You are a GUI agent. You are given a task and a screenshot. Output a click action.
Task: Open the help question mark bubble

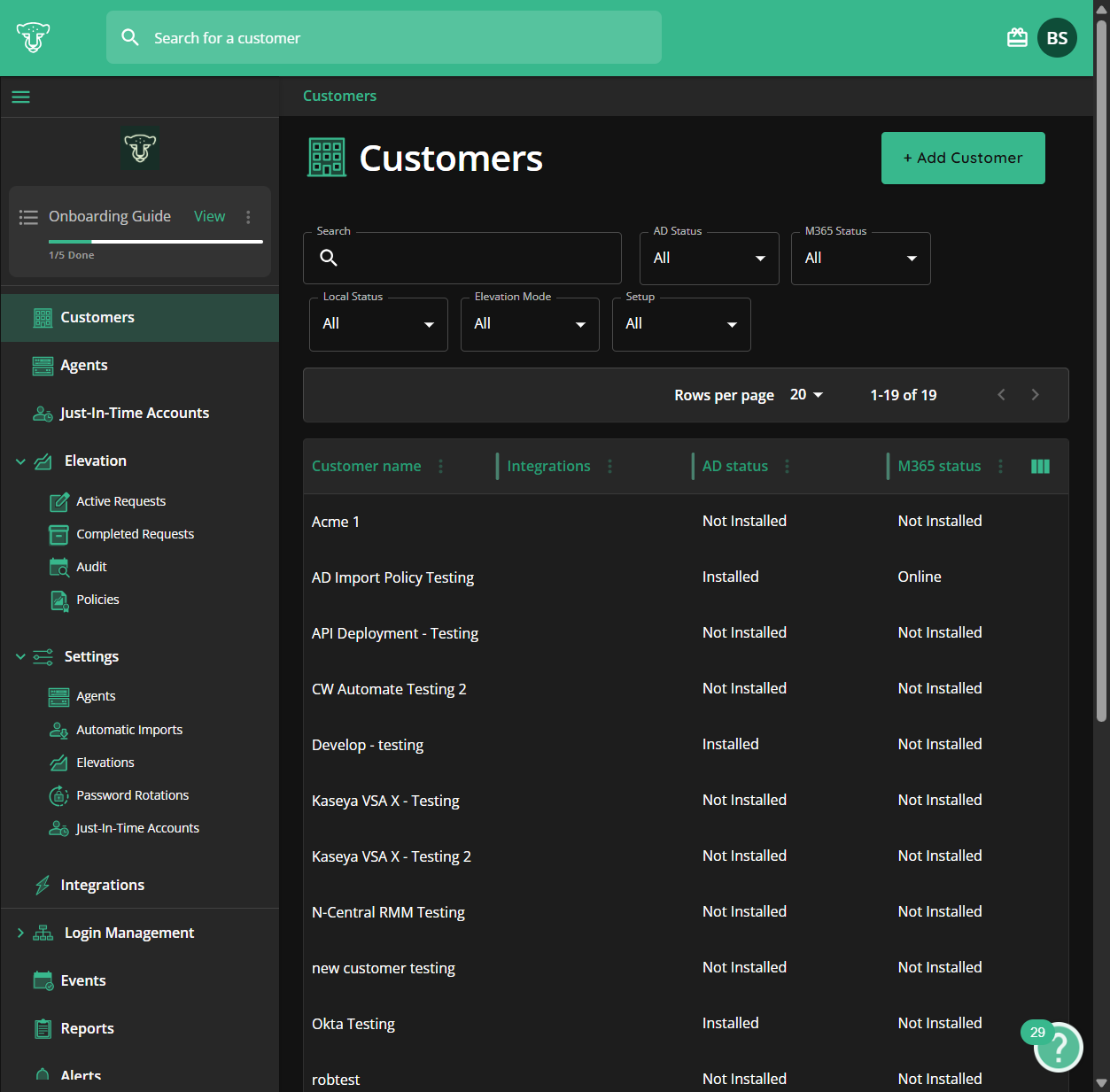pos(1058,1047)
